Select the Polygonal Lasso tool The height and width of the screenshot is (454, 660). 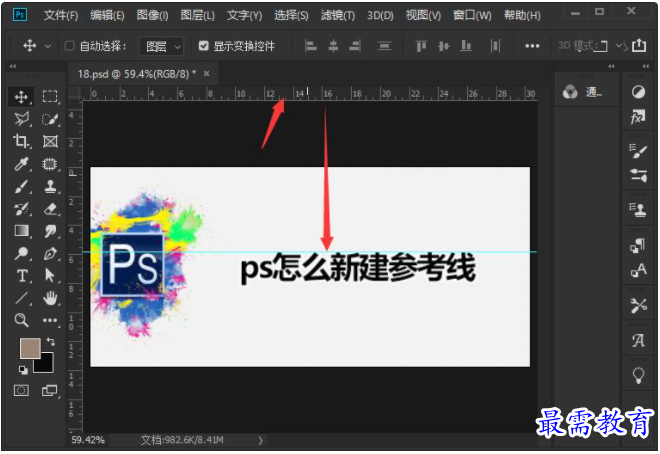tap(21, 119)
